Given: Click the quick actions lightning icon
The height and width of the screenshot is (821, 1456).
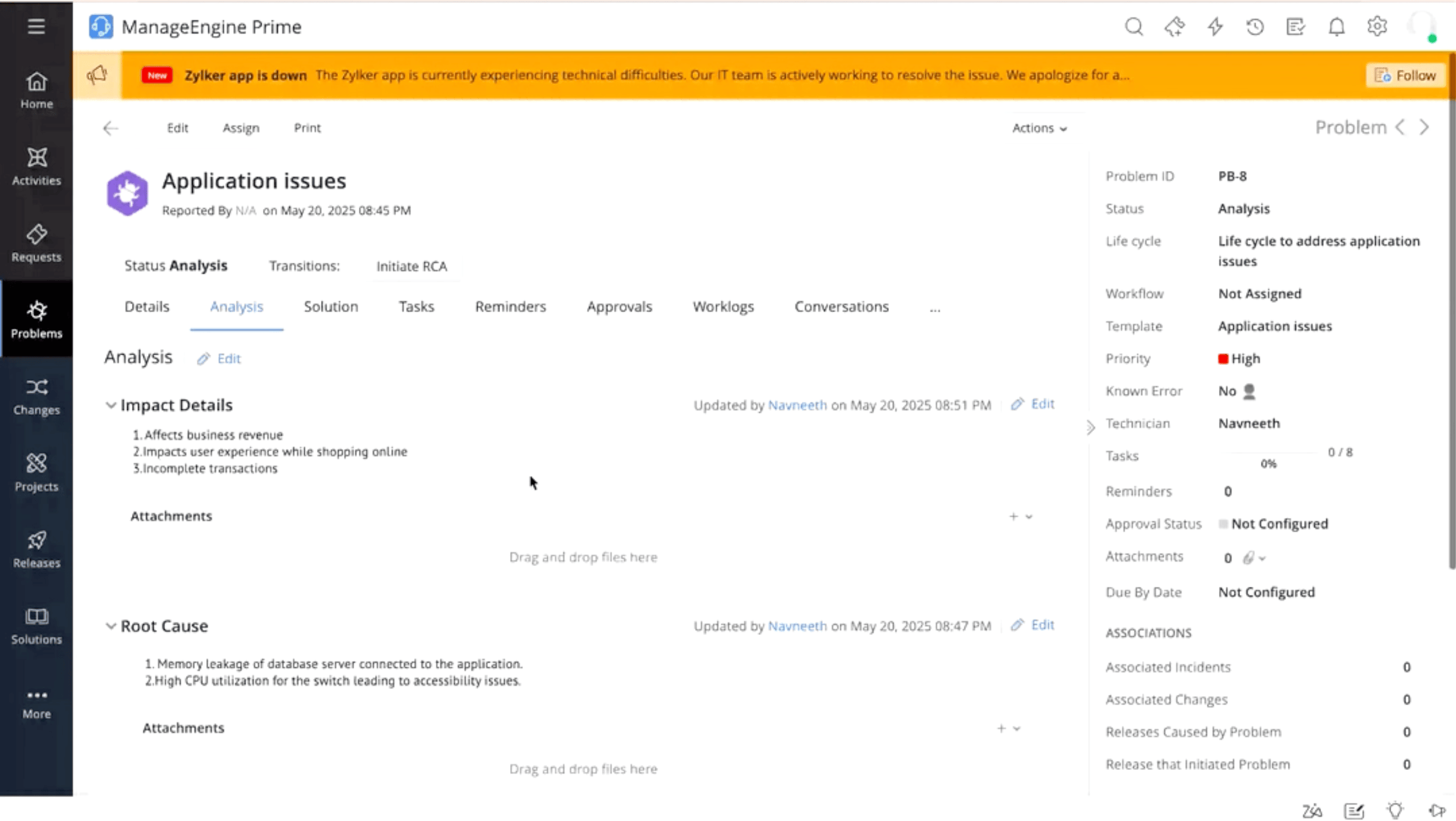Looking at the screenshot, I should [1215, 27].
